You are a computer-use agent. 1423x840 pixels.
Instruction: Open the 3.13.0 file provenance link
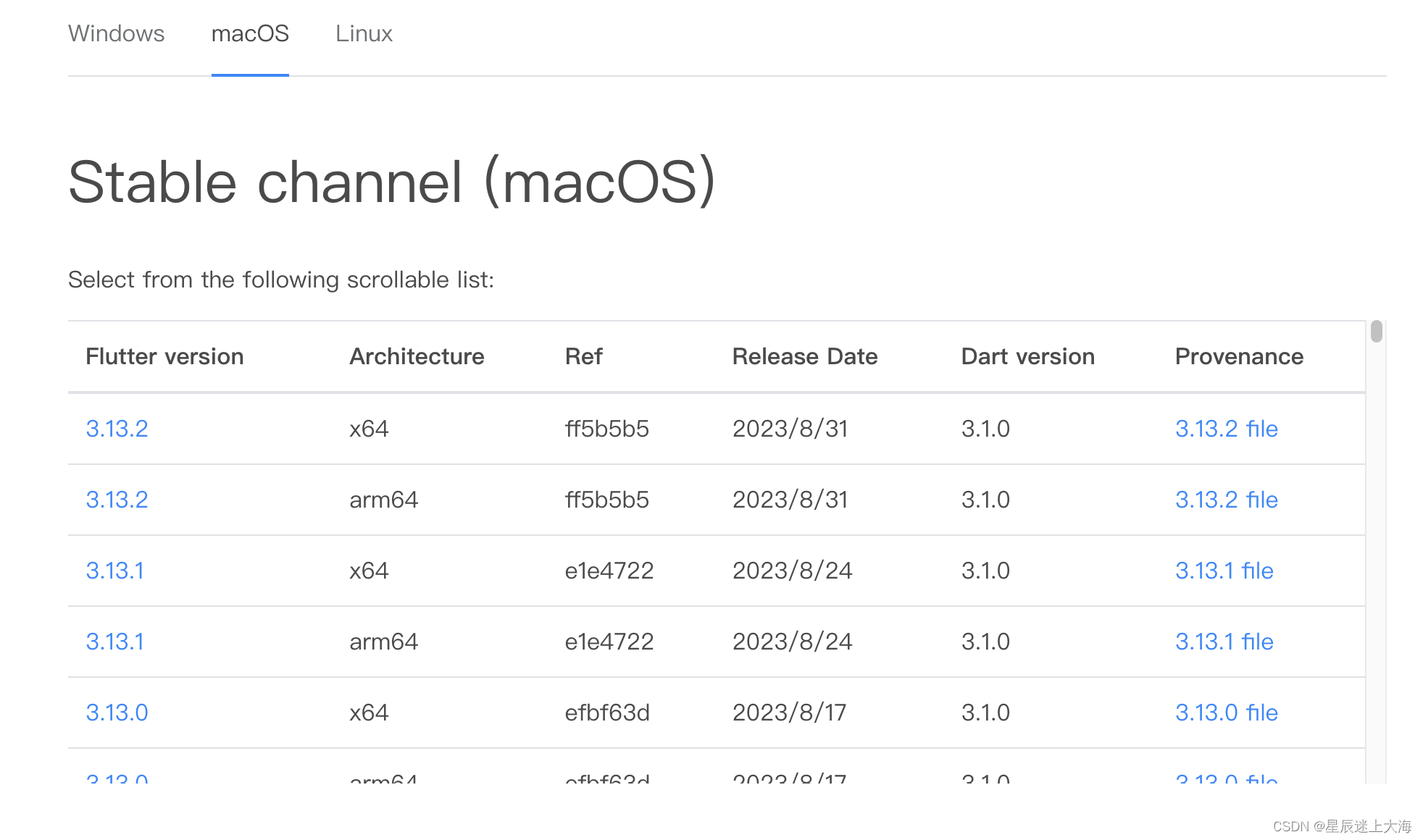coord(1226,713)
